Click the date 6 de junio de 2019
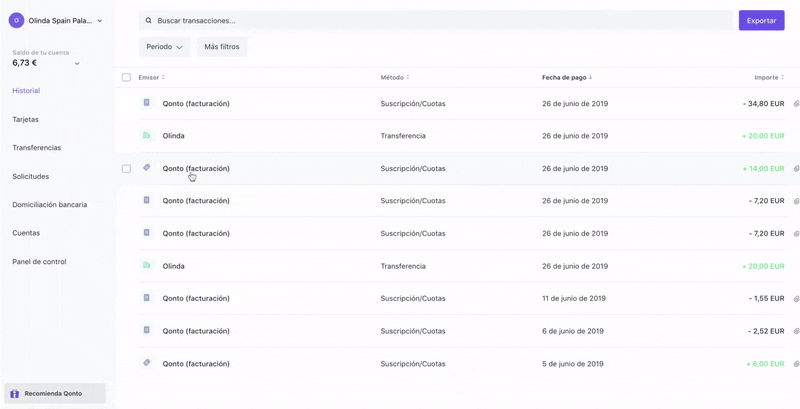This screenshot has width=800, height=409. point(573,331)
